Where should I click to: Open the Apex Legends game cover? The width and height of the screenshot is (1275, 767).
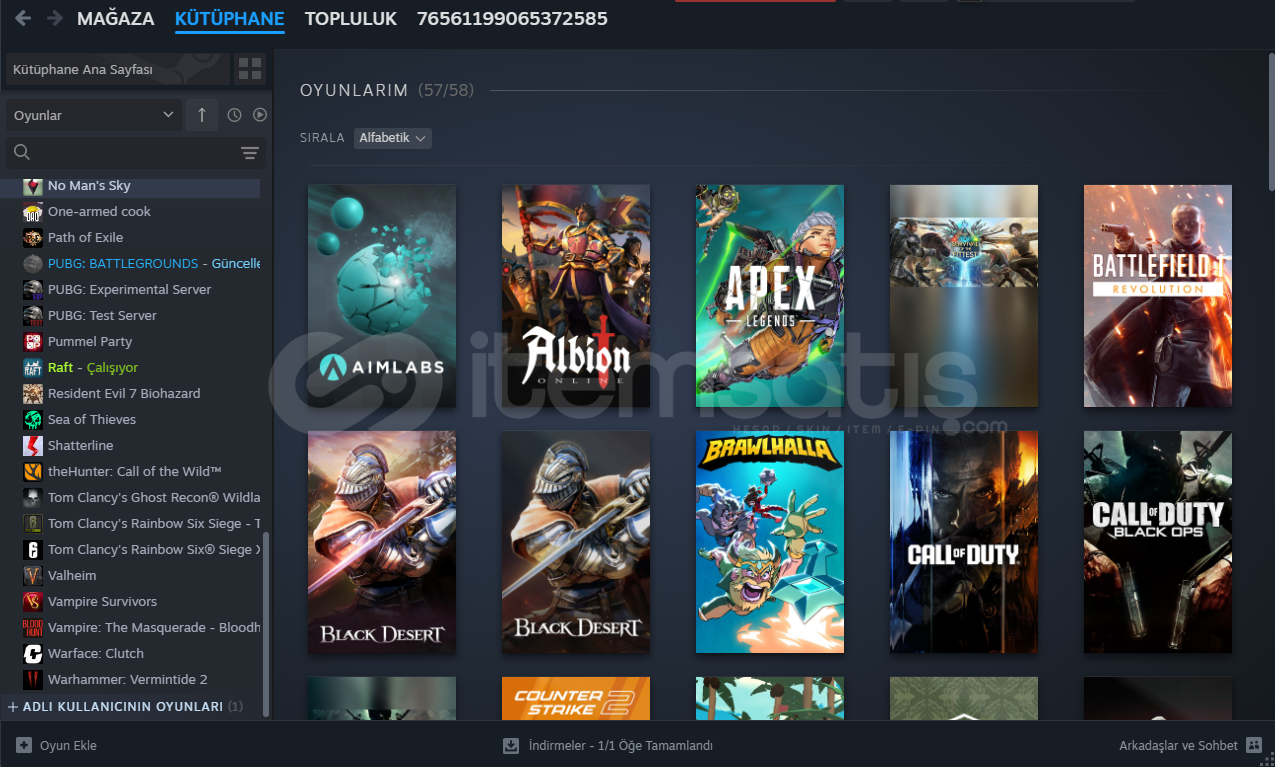pos(770,296)
